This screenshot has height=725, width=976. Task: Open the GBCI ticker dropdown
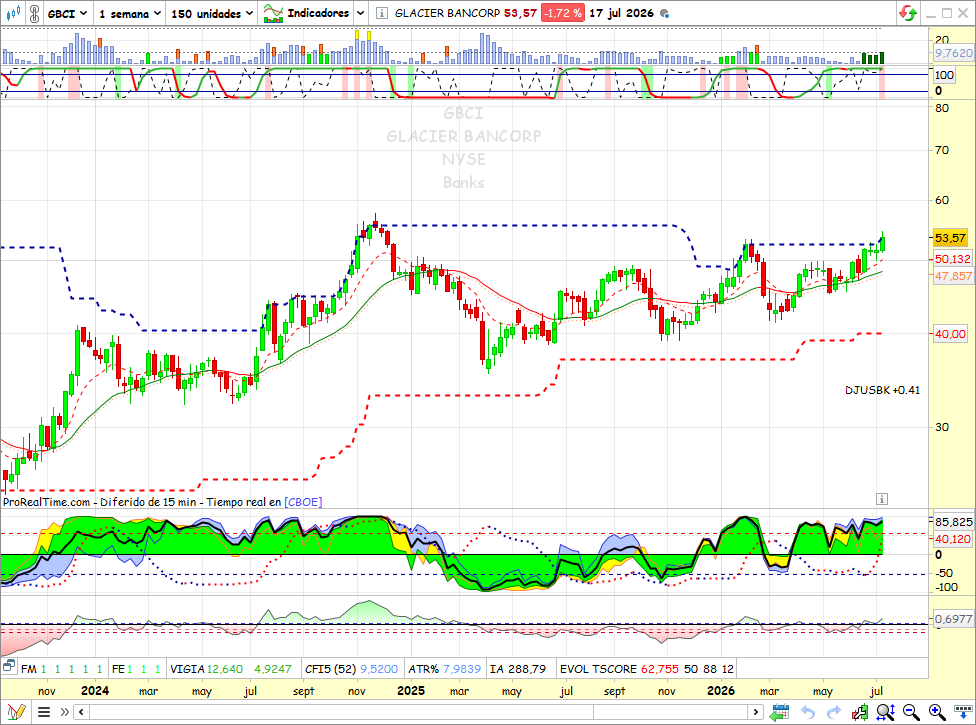tap(67, 13)
